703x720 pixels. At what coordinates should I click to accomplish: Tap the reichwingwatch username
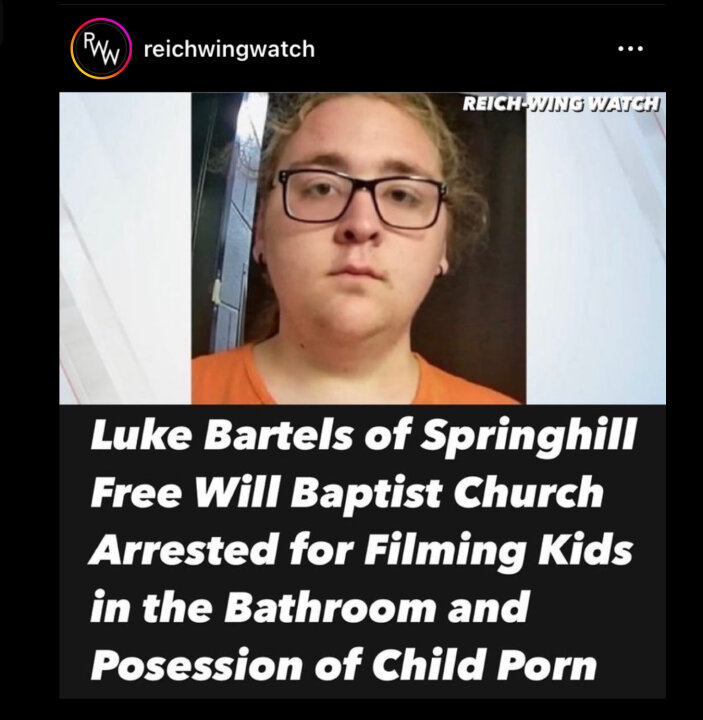pos(229,49)
